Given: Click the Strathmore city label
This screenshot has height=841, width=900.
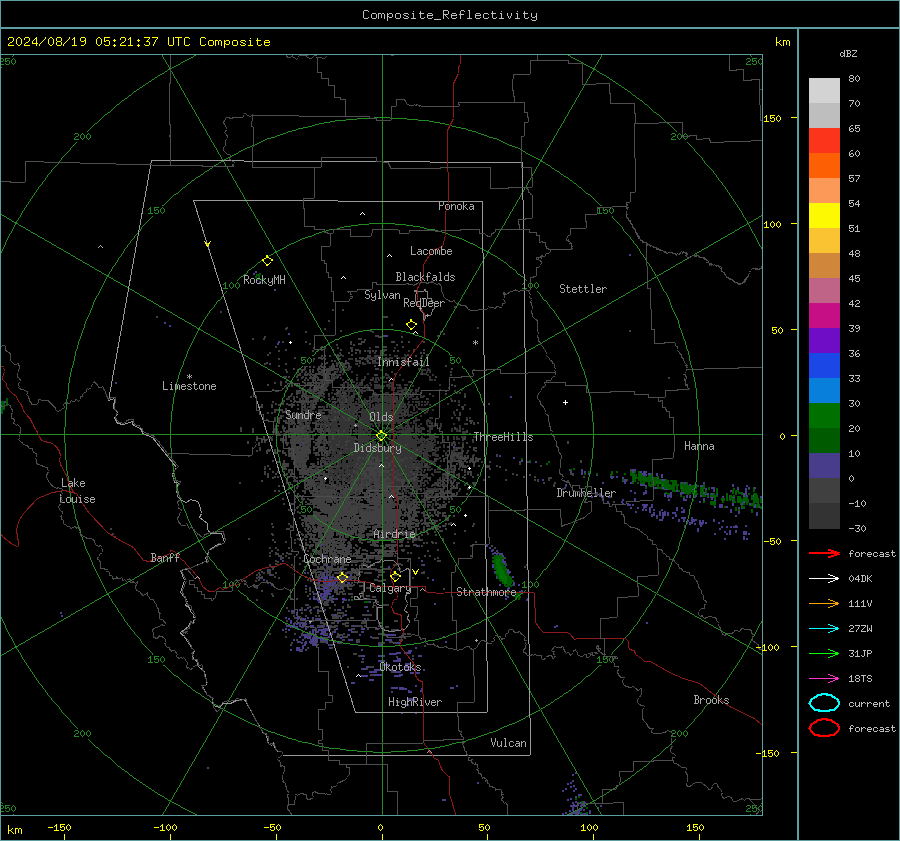Looking at the screenshot, I should click(x=486, y=592).
